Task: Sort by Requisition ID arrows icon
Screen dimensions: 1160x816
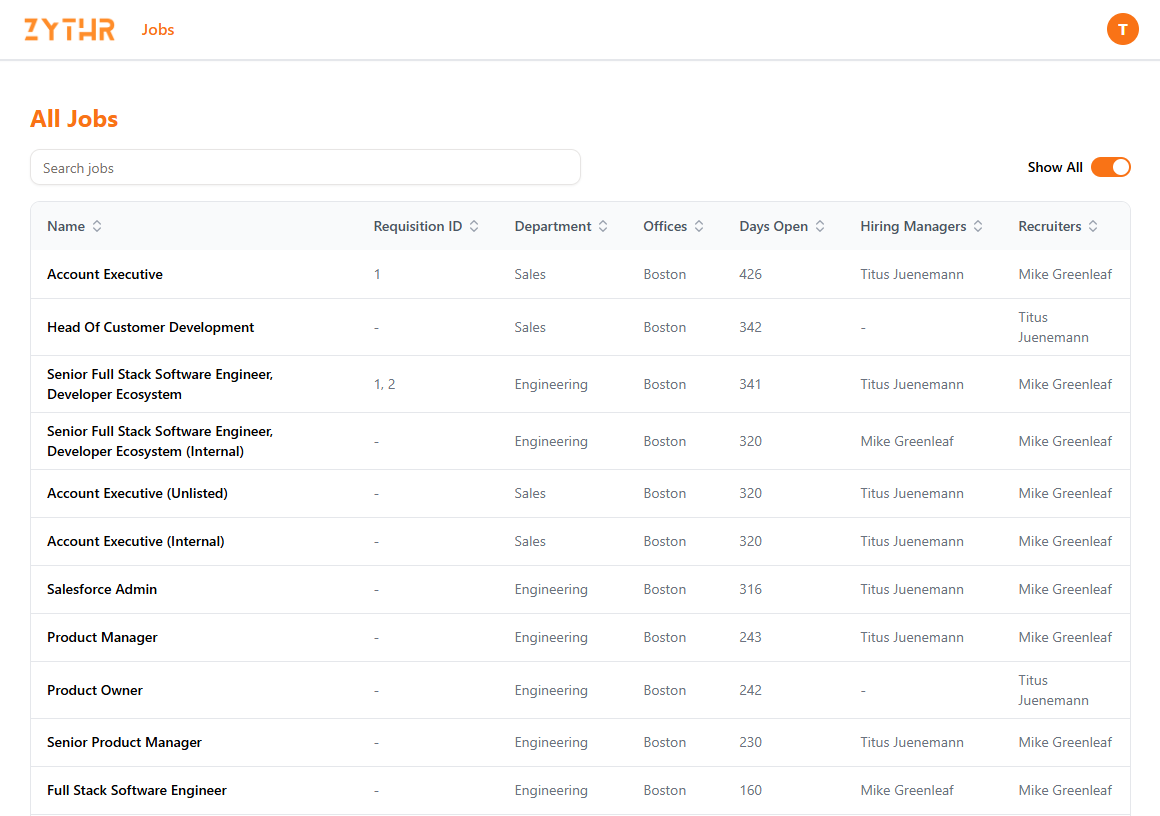Action: tap(474, 227)
